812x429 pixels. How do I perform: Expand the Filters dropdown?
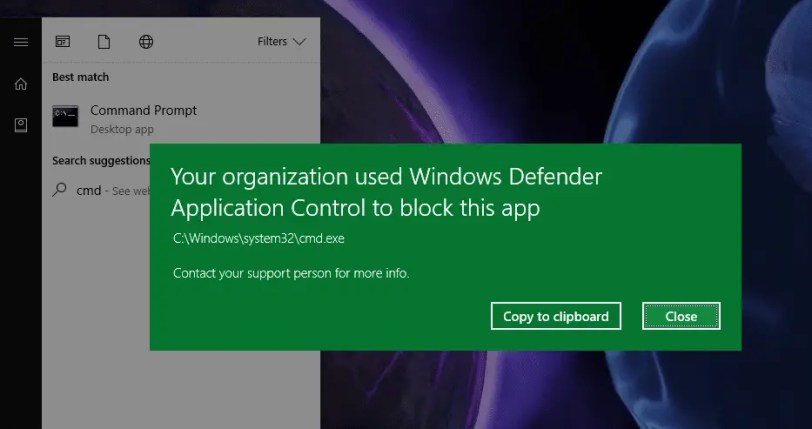tap(282, 41)
